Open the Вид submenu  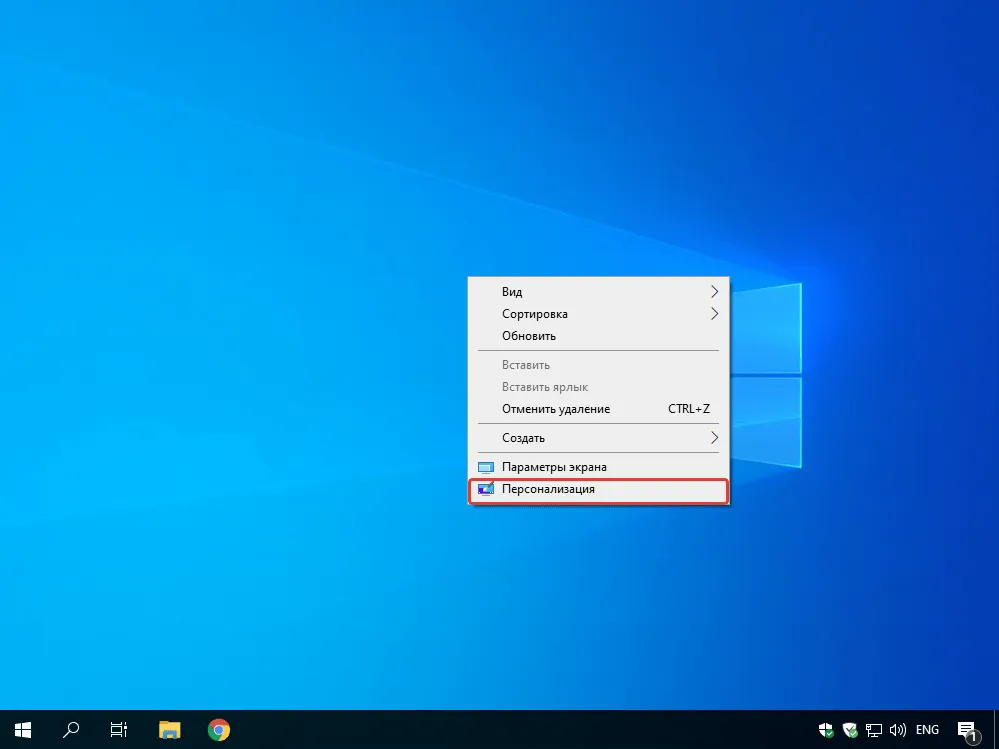coord(598,292)
